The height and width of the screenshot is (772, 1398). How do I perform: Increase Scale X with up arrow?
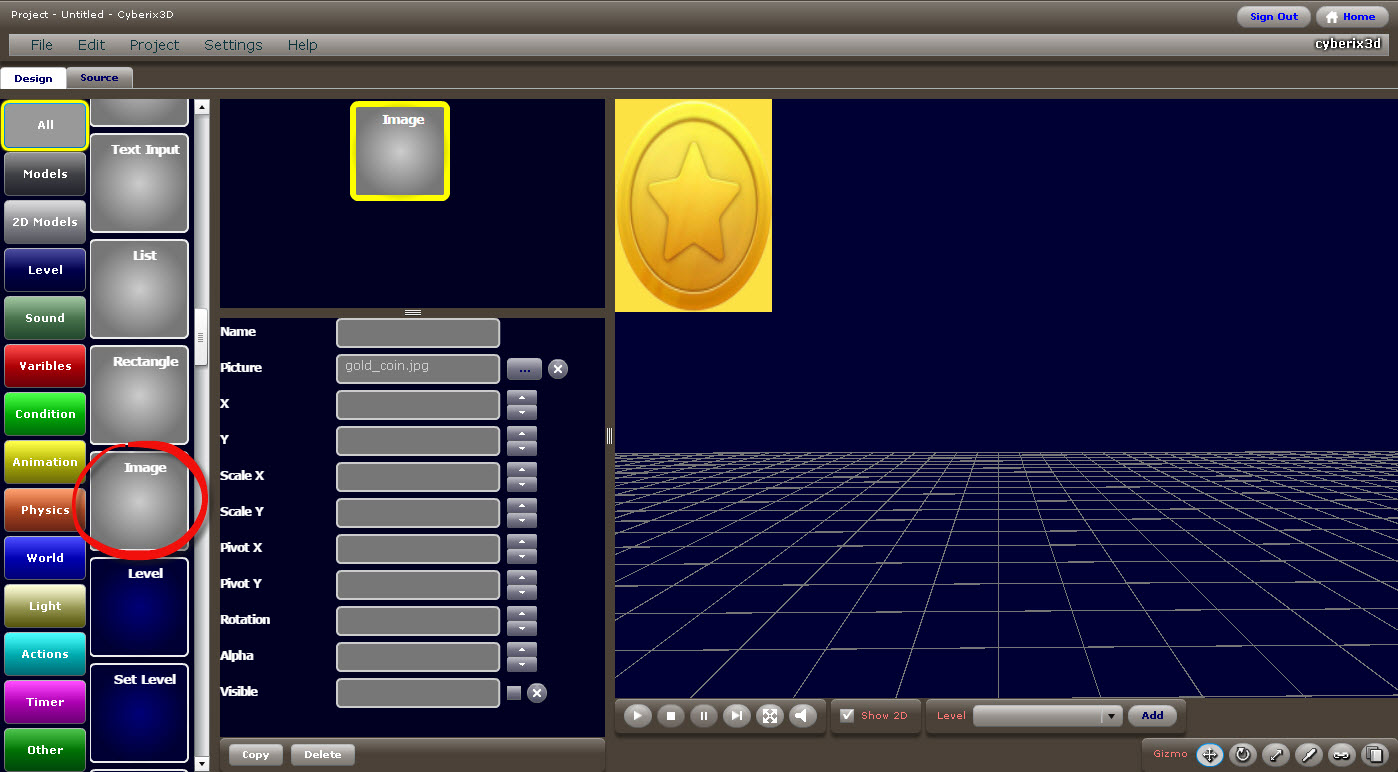point(522,469)
